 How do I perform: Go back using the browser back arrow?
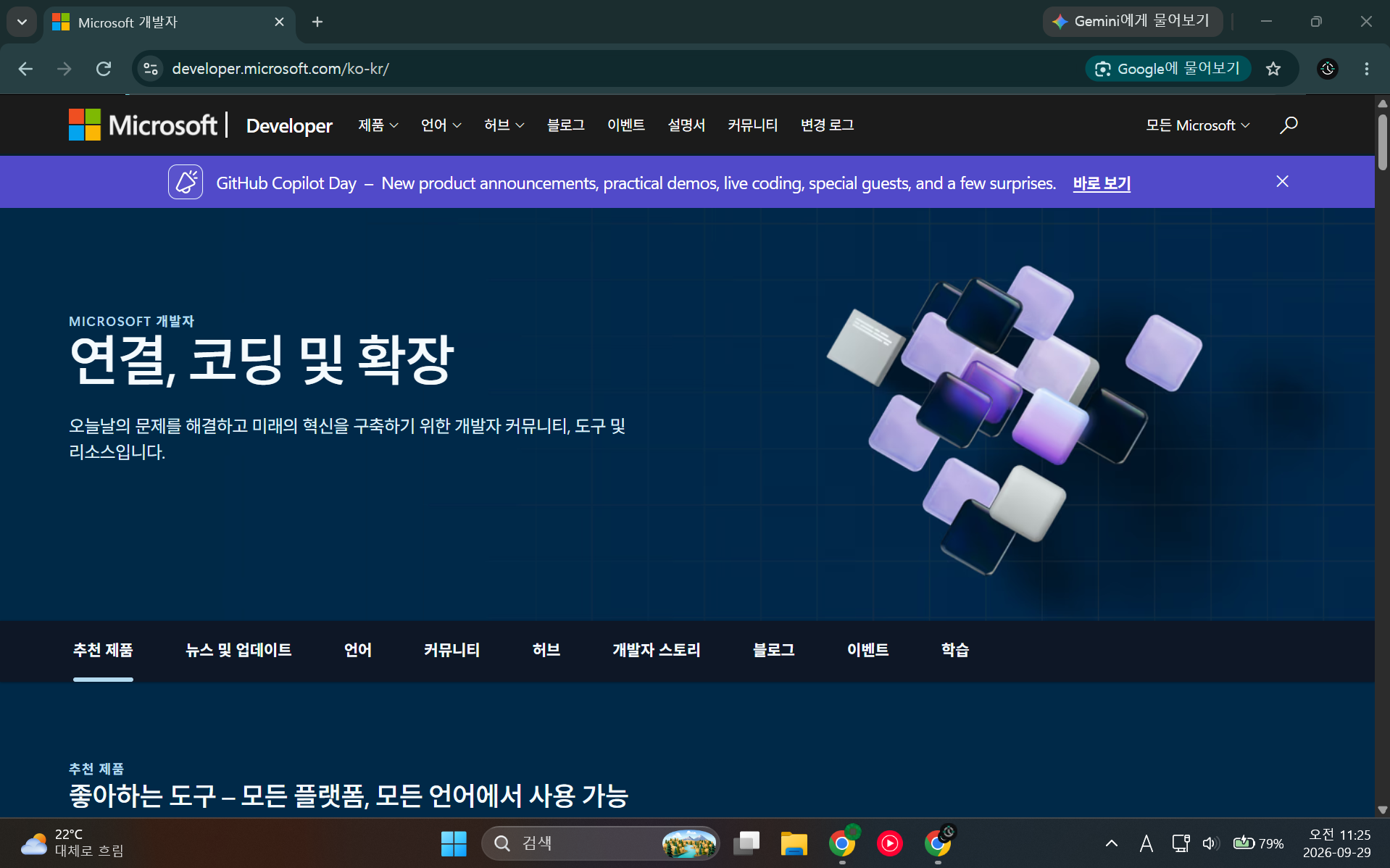pos(25,69)
